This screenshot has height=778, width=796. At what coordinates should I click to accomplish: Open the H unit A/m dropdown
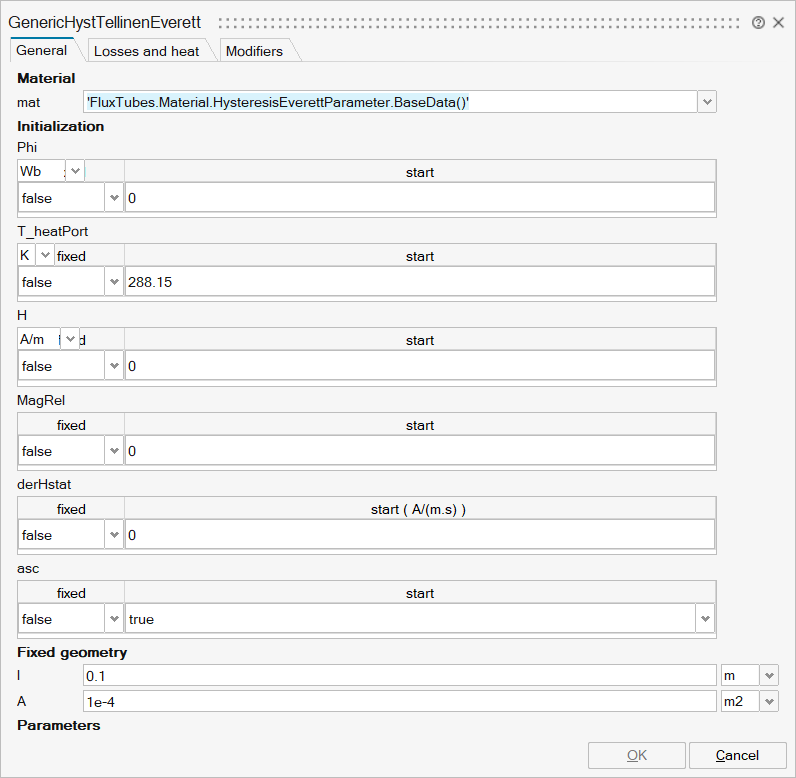pyautogui.click(x=70, y=339)
